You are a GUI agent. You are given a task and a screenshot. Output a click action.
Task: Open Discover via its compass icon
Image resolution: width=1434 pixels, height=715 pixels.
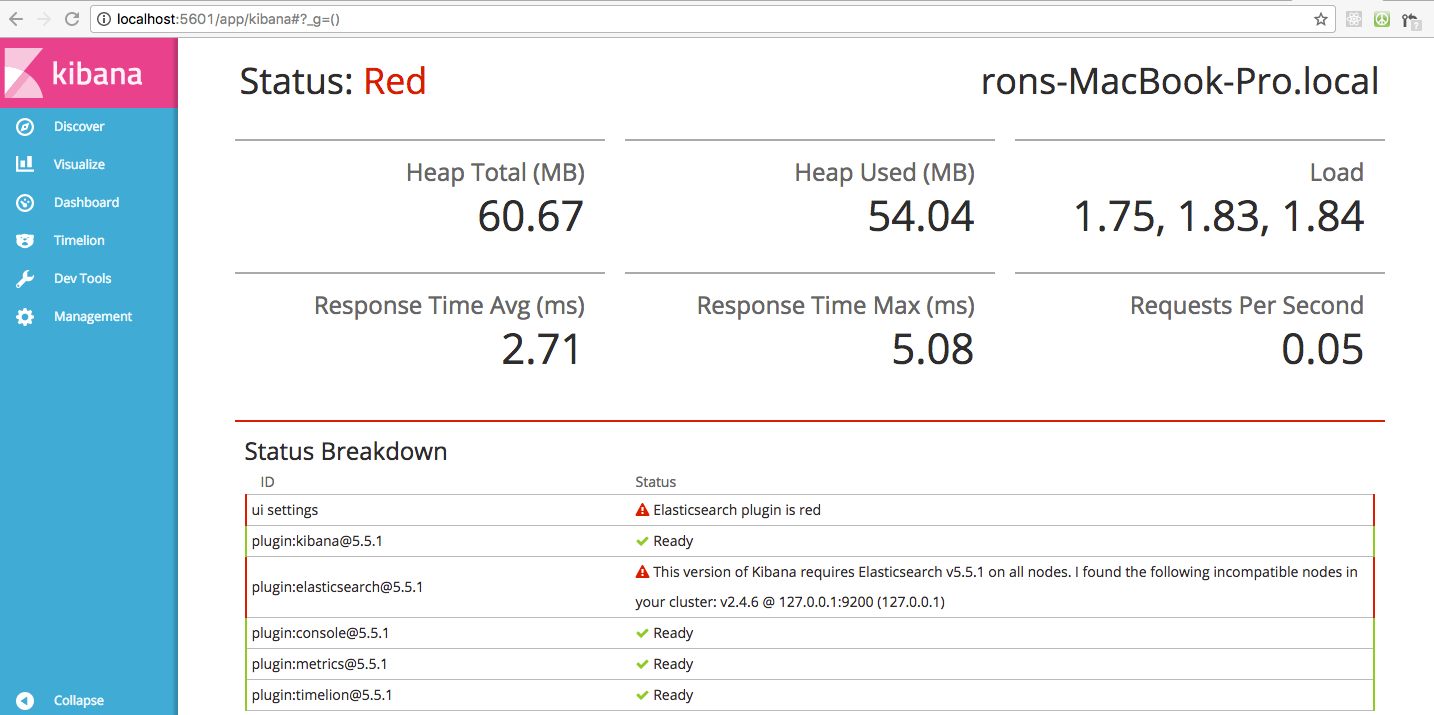pyautogui.click(x=25, y=127)
